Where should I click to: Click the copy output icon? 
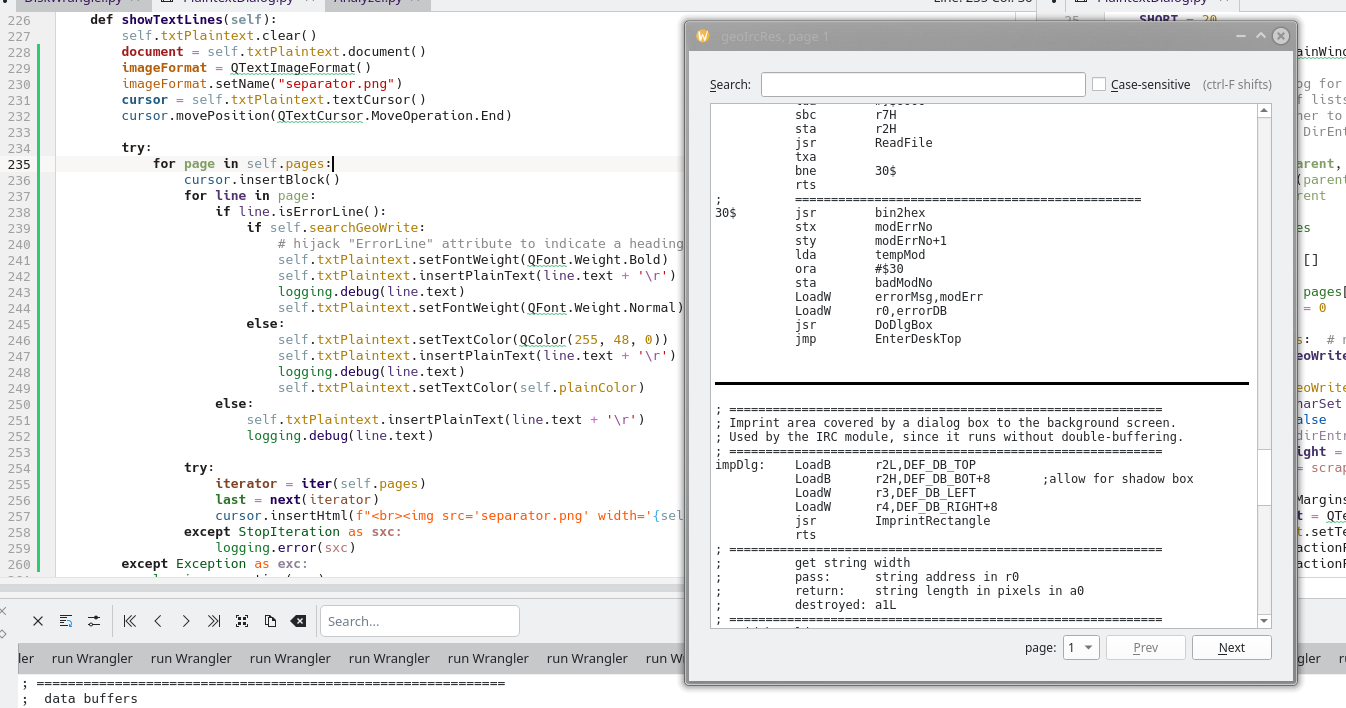(x=270, y=621)
